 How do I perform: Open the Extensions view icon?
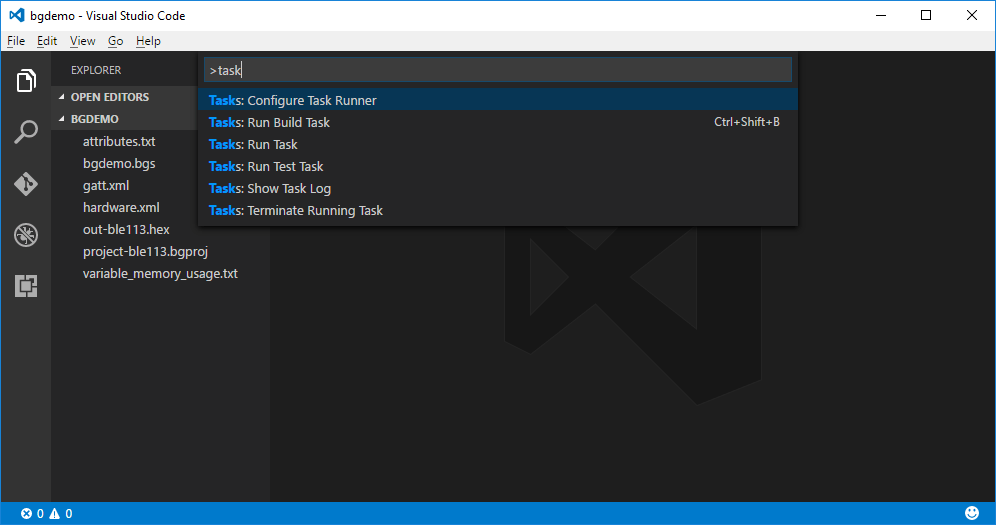click(26, 286)
